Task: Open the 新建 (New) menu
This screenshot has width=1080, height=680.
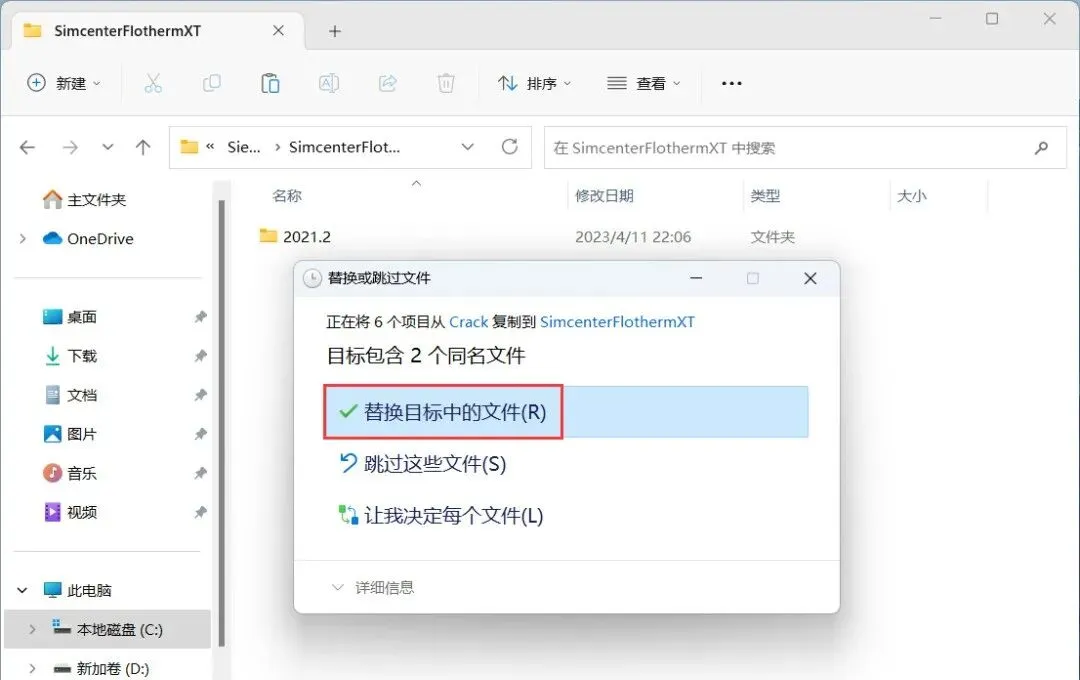Action: point(64,83)
